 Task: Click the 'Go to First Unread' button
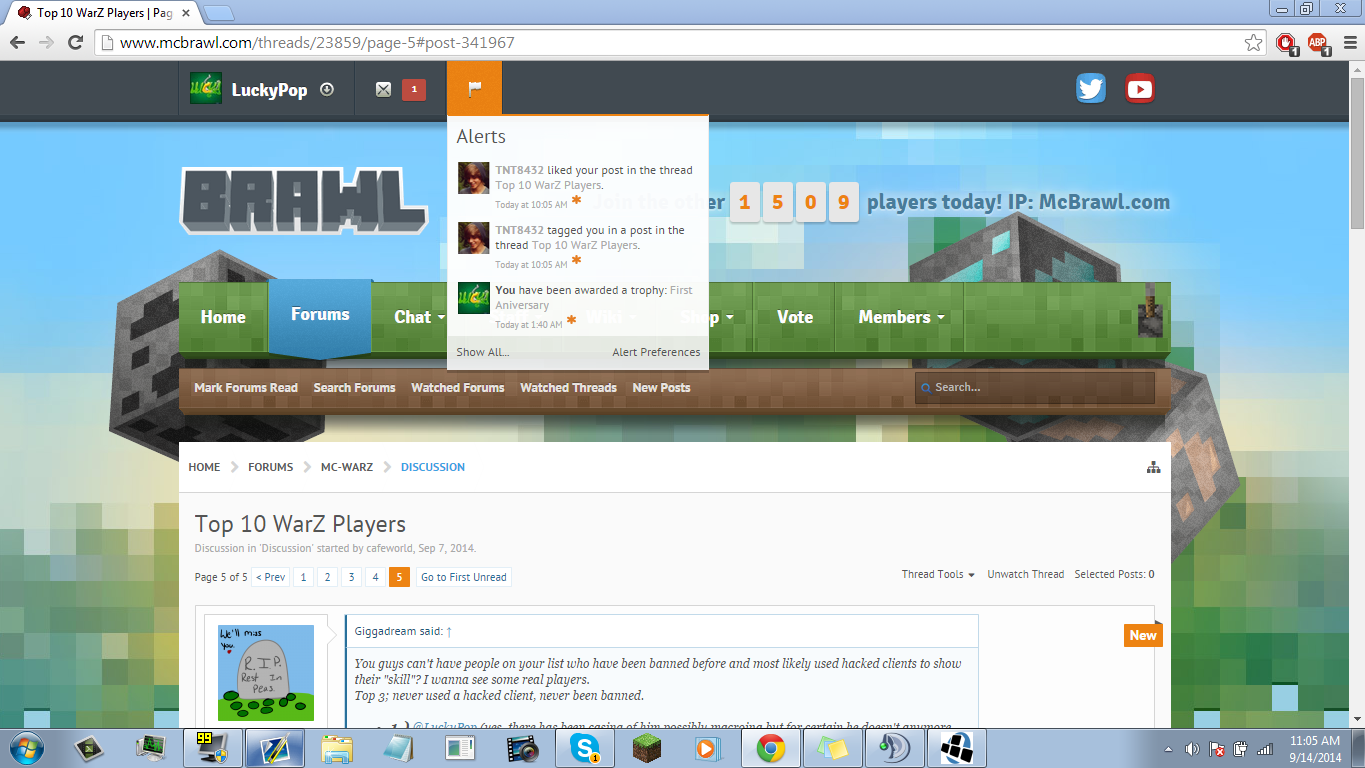click(463, 577)
